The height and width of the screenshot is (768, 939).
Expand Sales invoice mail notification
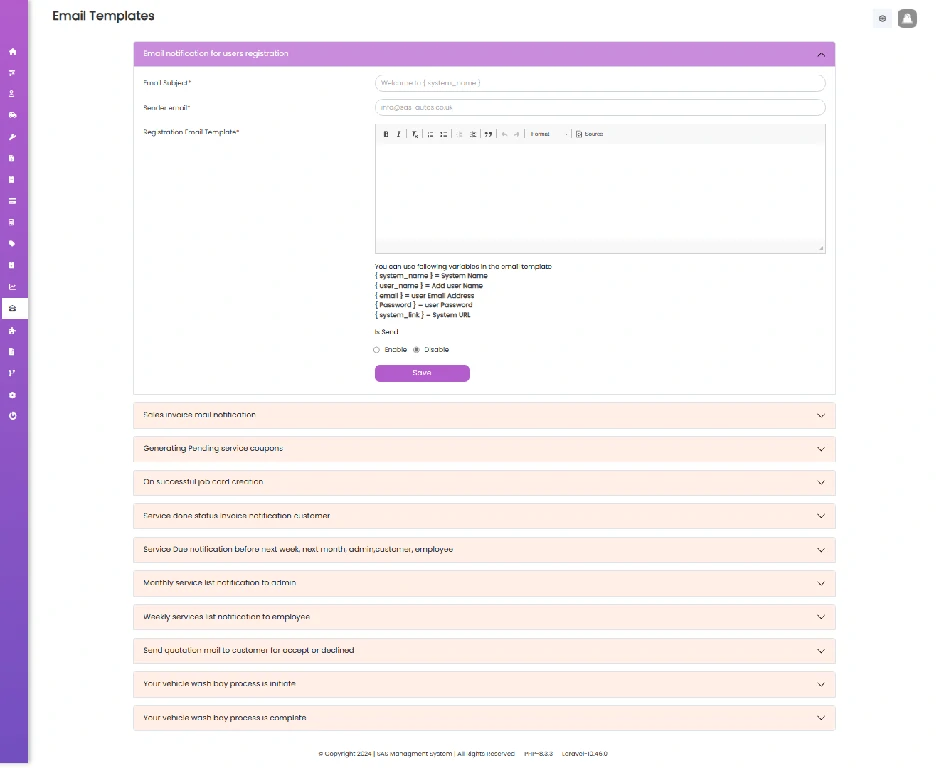[484, 415]
